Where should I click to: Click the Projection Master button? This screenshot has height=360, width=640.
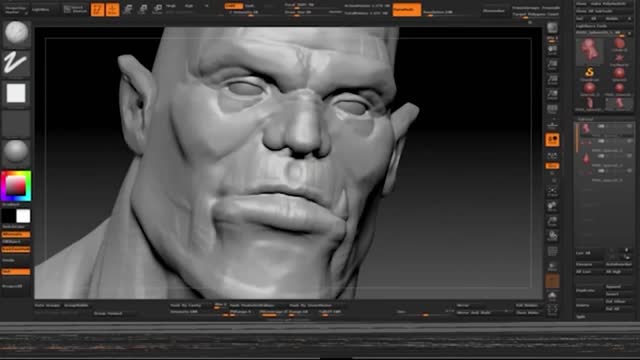[16, 10]
